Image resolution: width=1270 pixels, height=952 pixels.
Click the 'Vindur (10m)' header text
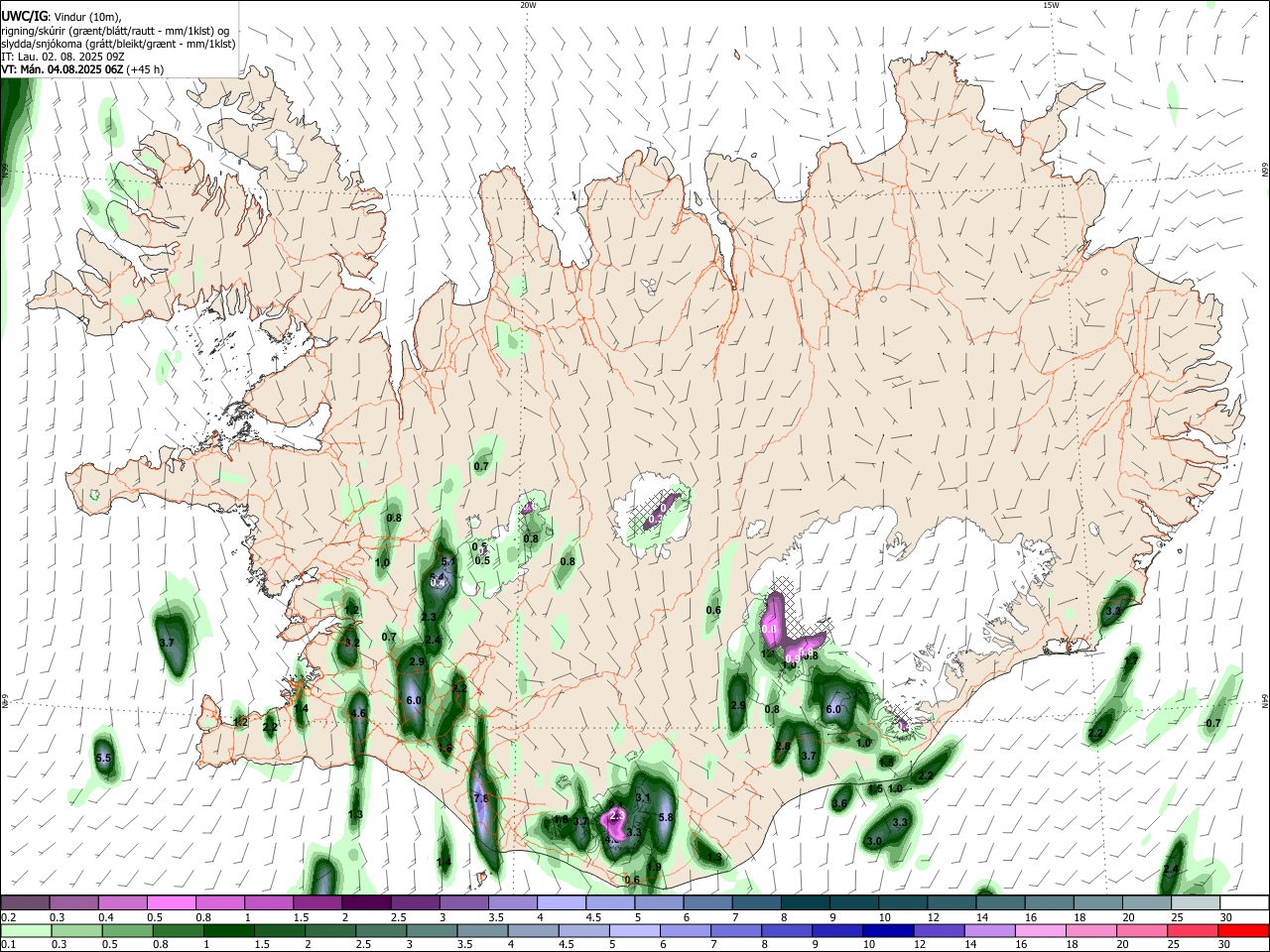[x=88, y=17]
